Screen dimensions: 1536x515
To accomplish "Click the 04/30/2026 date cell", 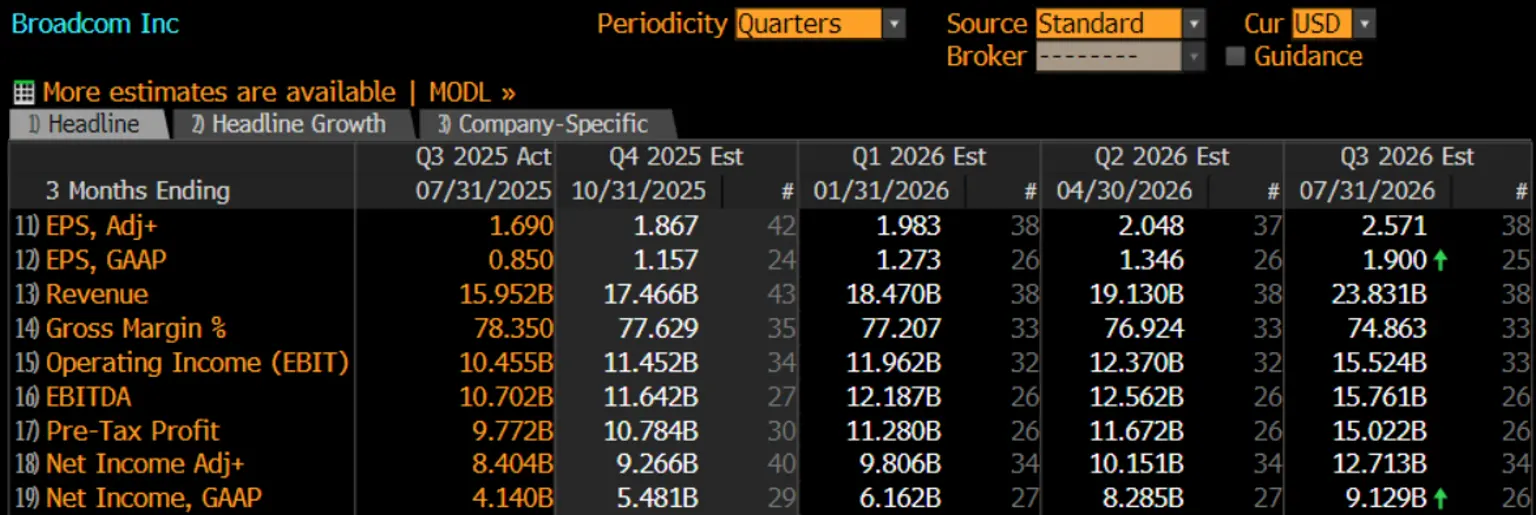I will point(1124,190).
